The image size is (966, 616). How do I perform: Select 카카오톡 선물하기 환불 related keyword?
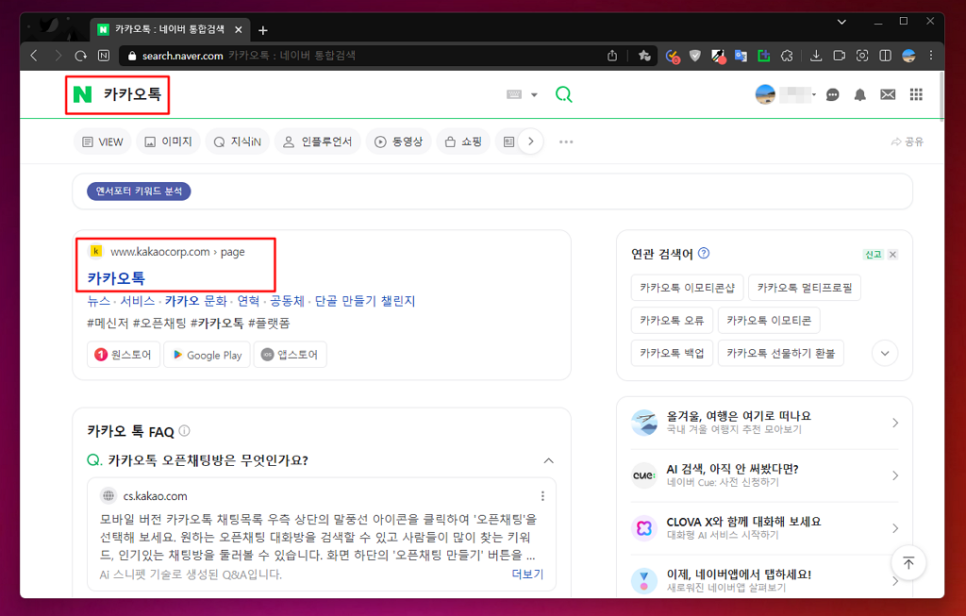click(781, 353)
